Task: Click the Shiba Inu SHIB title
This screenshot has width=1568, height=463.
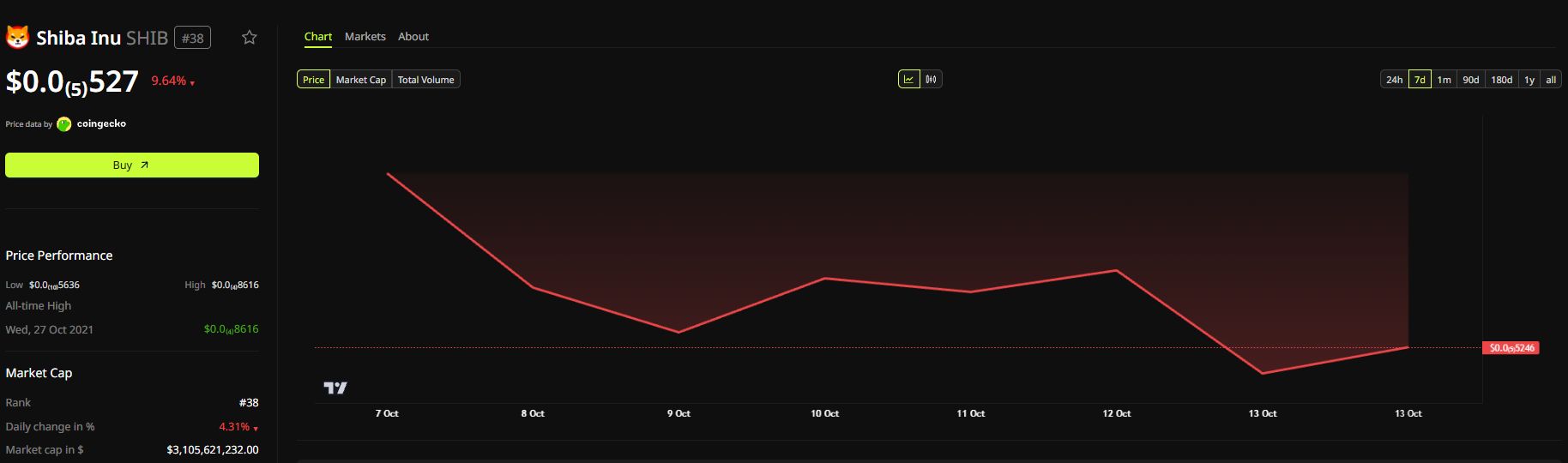Action: (x=102, y=38)
